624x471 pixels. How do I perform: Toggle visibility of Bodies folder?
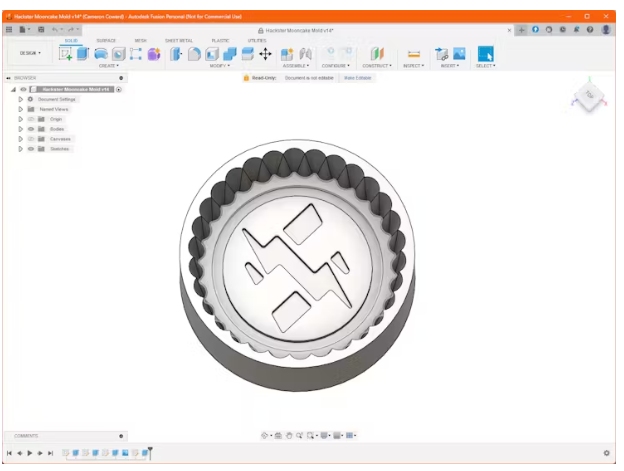(x=31, y=129)
